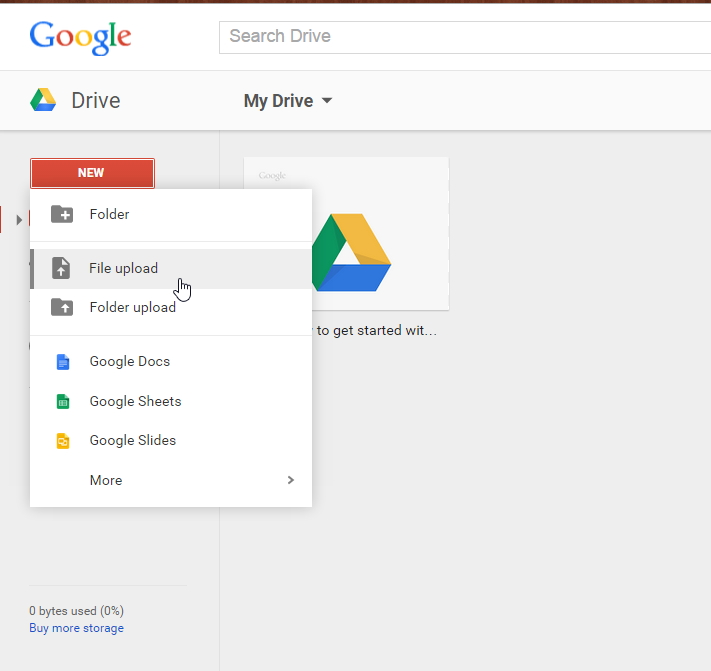This screenshot has height=671, width=711.
Task: Click the green Google Sheets icon
Action: (x=63, y=401)
